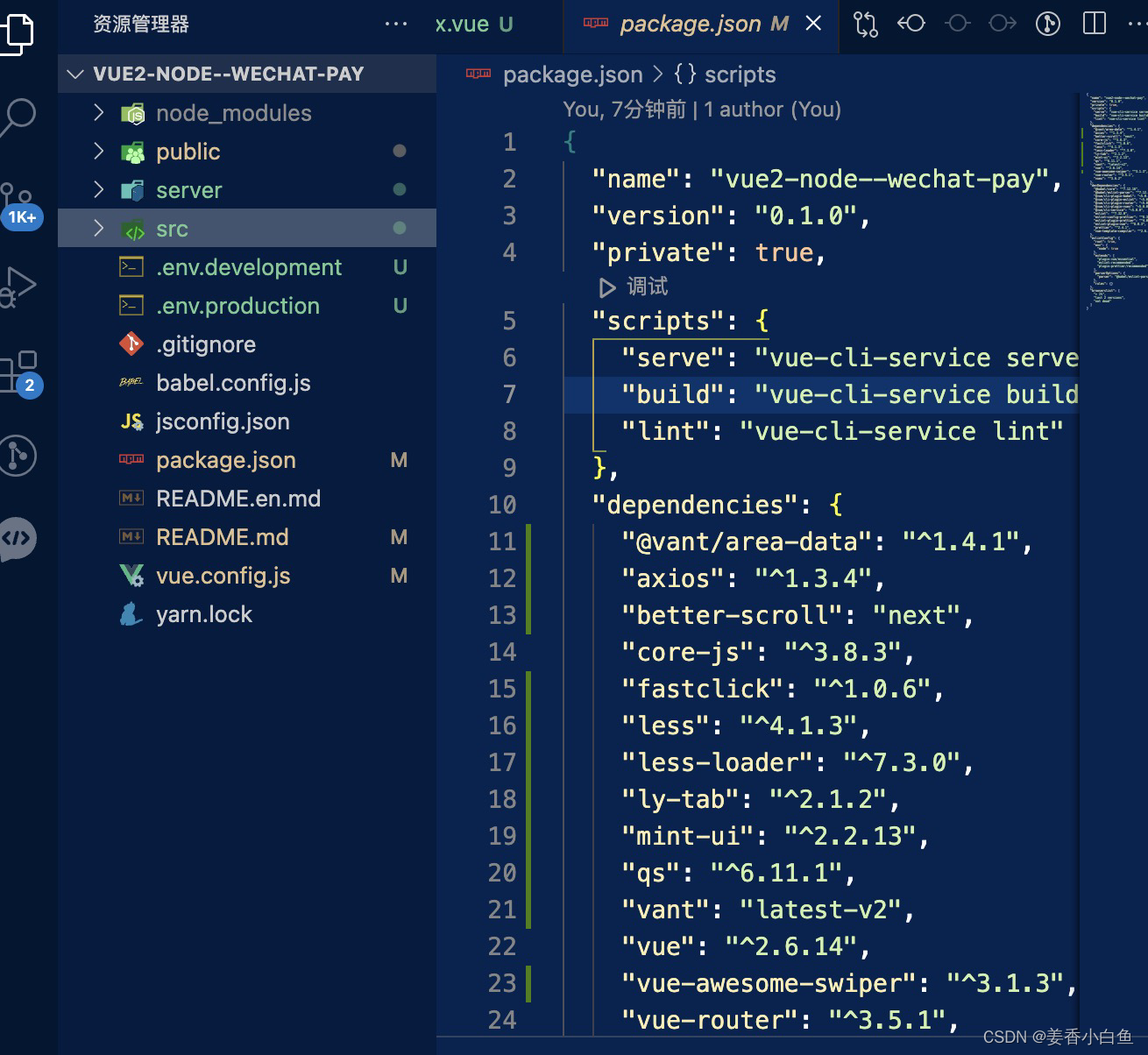Click the 调试 debug CodeLens link
The image size is (1148, 1055).
tap(648, 287)
